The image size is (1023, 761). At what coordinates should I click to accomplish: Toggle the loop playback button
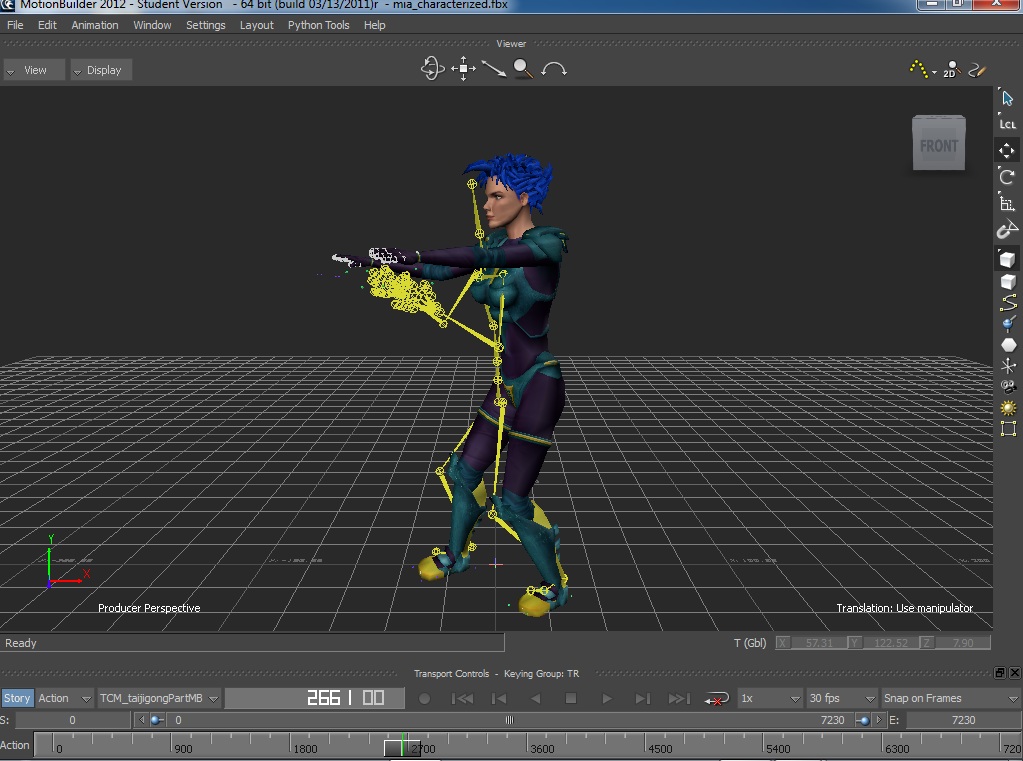(716, 698)
